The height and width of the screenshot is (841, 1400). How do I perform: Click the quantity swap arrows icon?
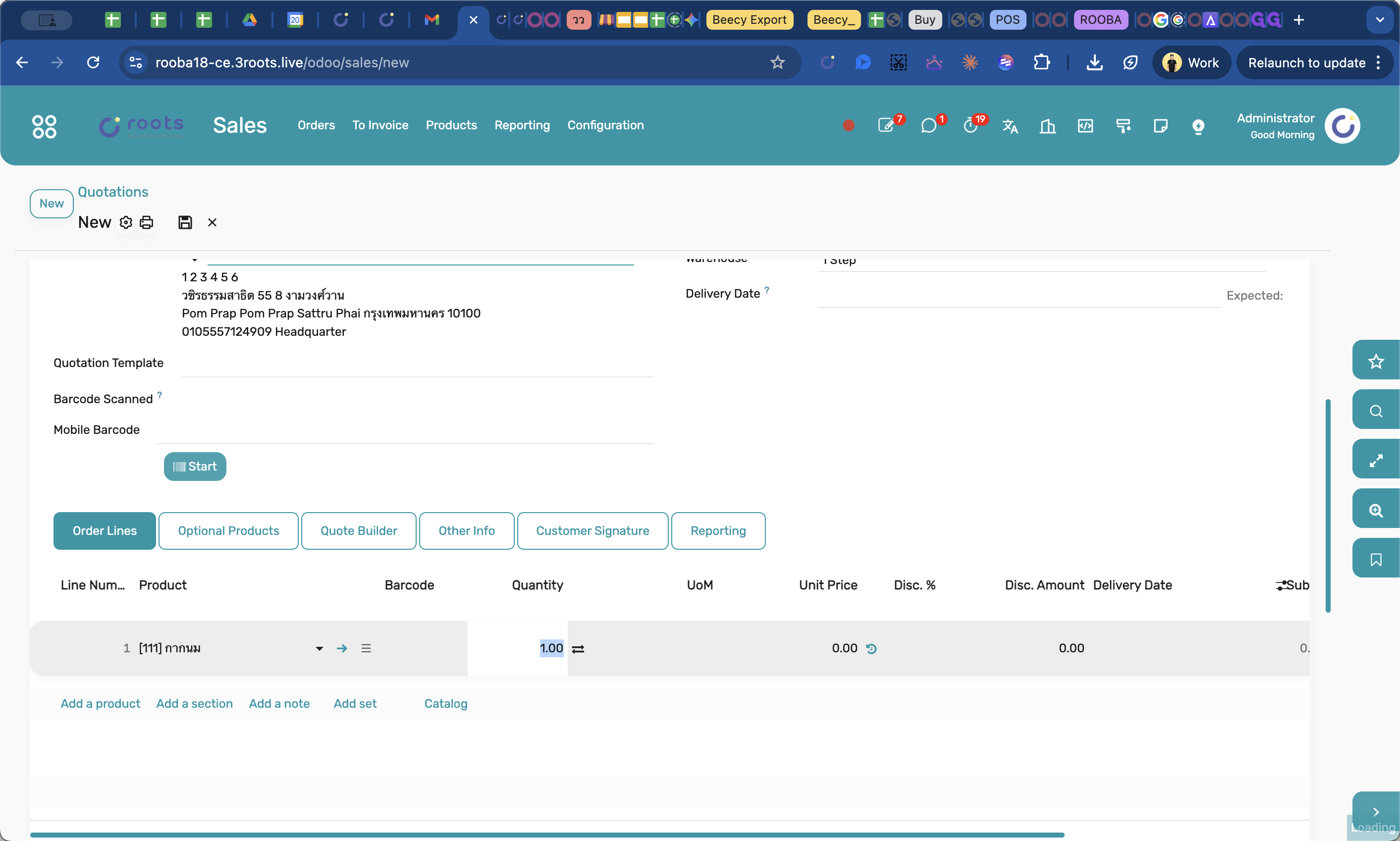coord(578,649)
